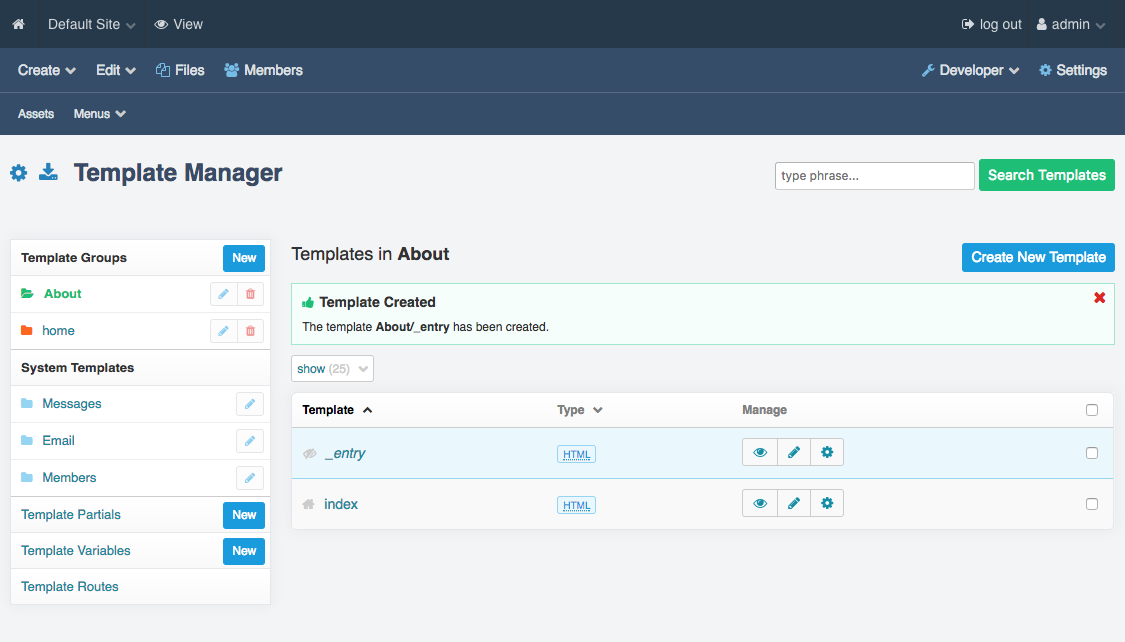Open Email system templates
This screenshot has height=642, width=1125.
tap(58, 440)
